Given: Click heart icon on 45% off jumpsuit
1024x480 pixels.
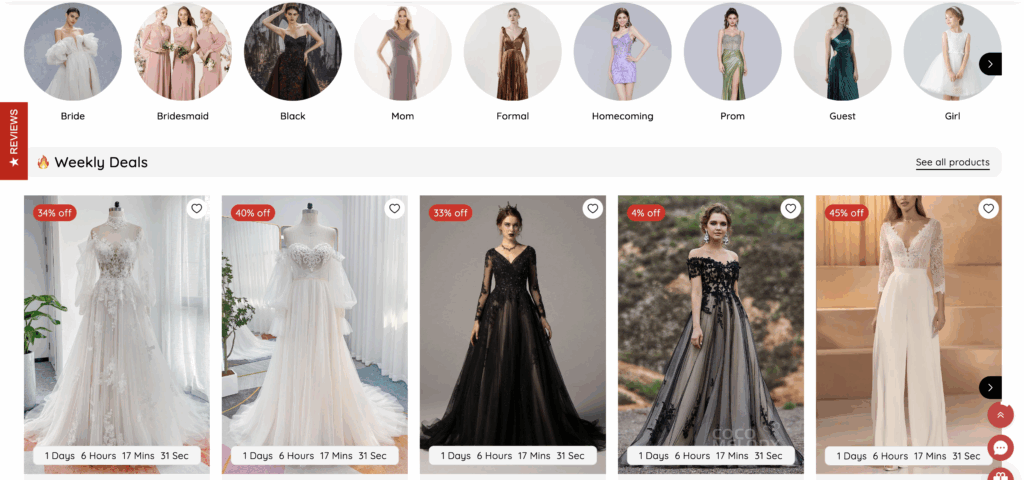Looking at the screenshot, I should (989, 209).
